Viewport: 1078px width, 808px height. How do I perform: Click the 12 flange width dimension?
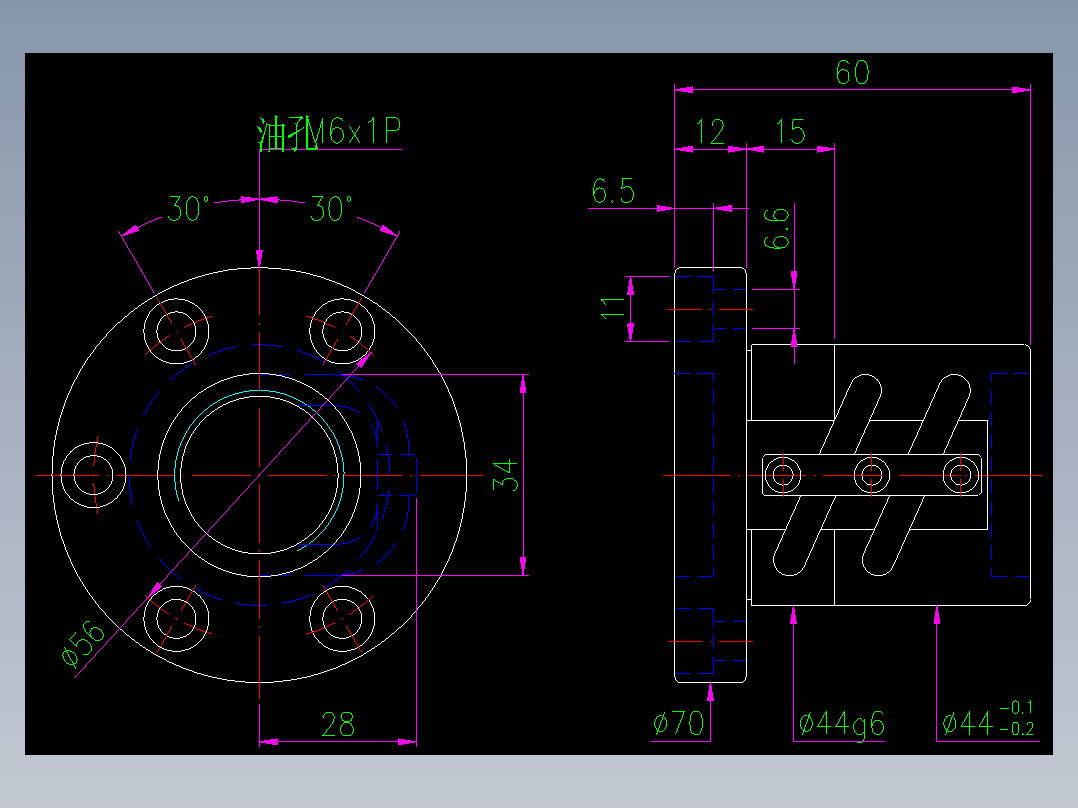(x=710, y=132)
